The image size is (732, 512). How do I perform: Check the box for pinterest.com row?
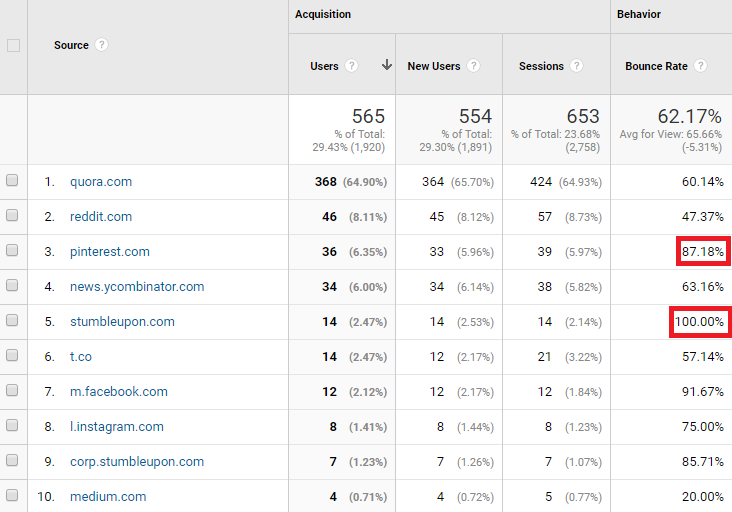(12, 250)
